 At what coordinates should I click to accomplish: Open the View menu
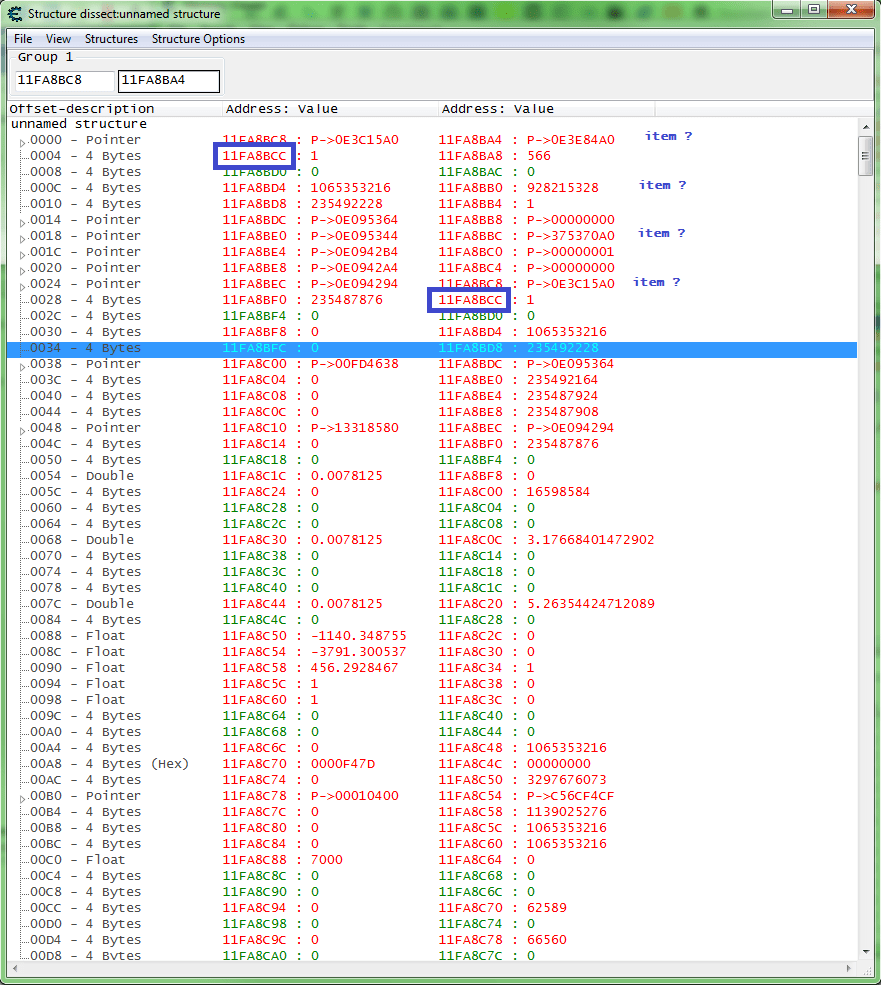[57, 38]
